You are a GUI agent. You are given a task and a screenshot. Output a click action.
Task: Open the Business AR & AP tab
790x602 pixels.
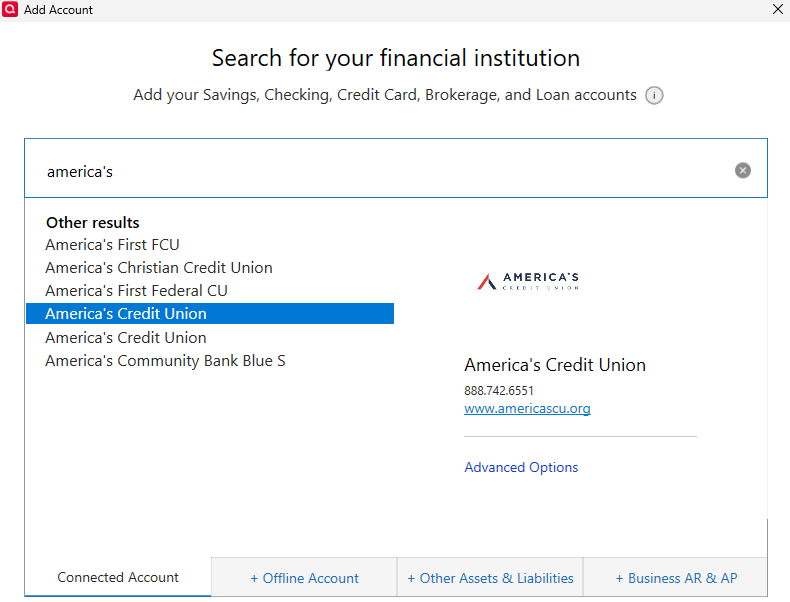coord(676,578)
